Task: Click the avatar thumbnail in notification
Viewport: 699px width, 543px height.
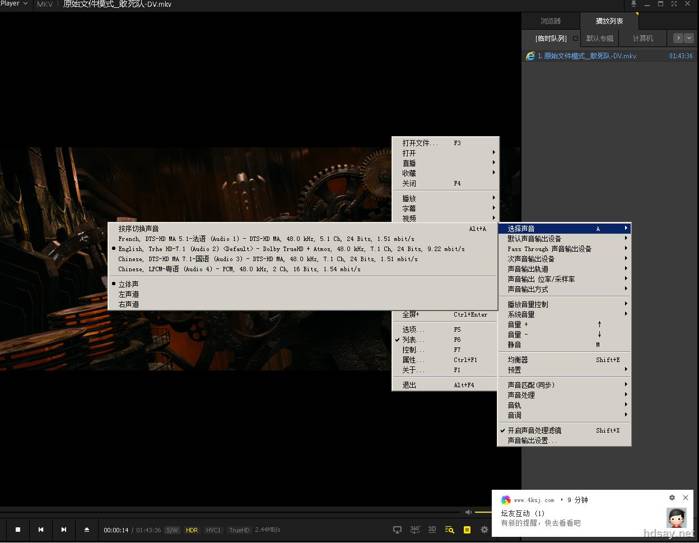Action: (676, 517)
